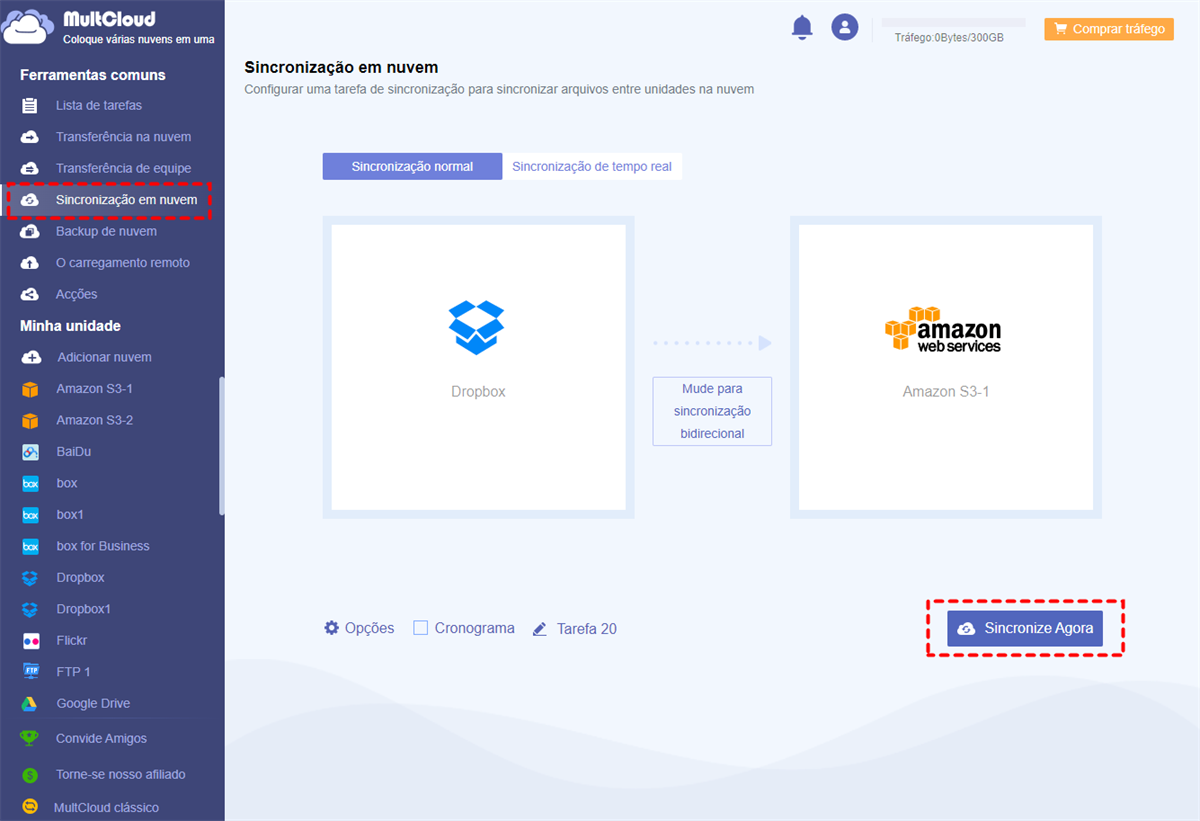Image resolution: width=1200 pixels, height=821 pixels.
Task: Click the Amazon S3-2 cube icon
Action: (30, 420)
